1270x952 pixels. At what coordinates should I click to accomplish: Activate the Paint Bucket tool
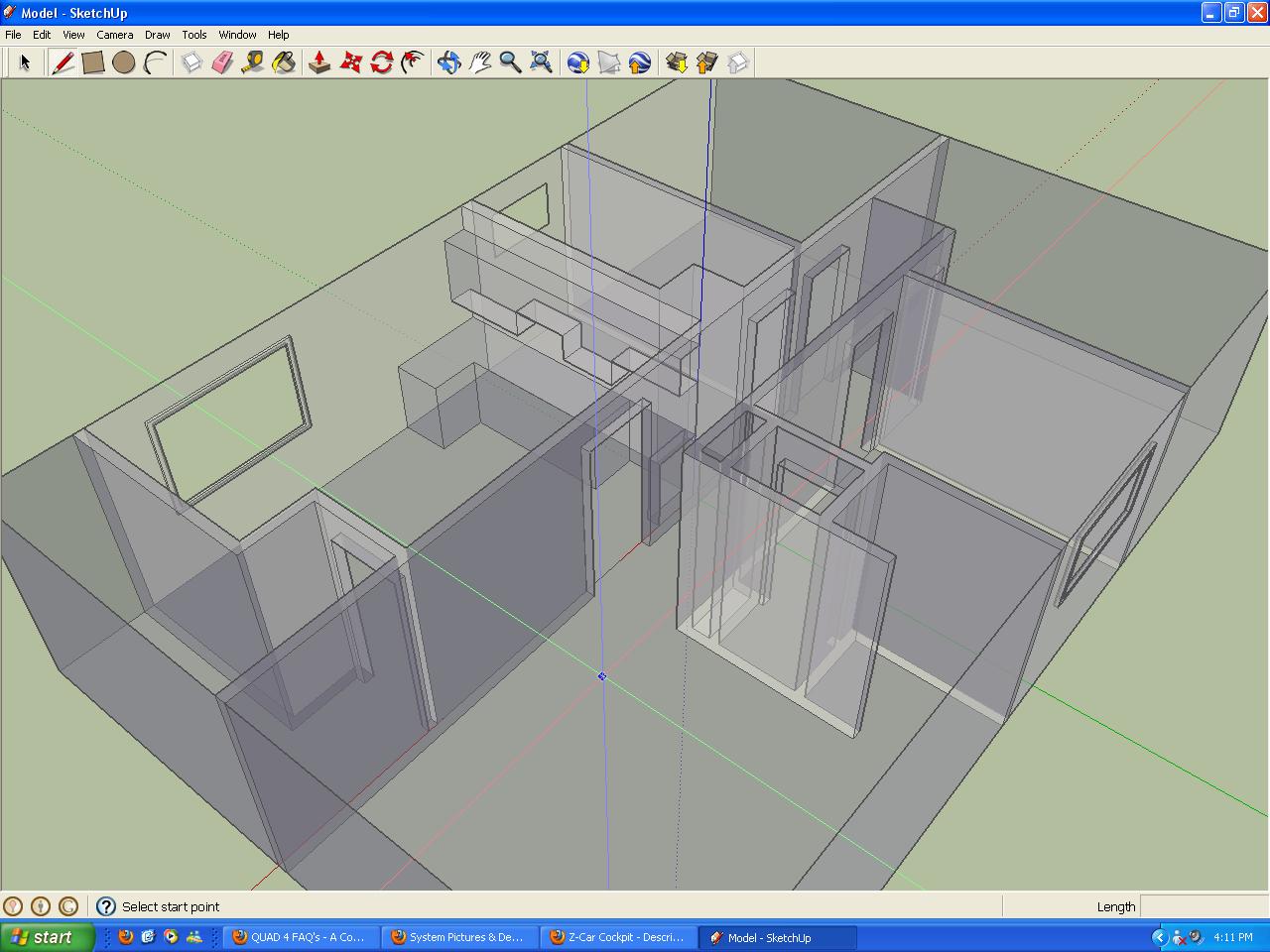[284, 62]
